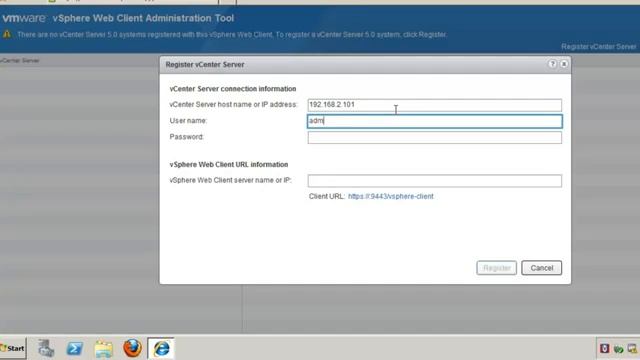Image resolution: width=640 pixels, height=360 pixels.
Task: Open the Windows Start menu
Action: pos(13,348)
